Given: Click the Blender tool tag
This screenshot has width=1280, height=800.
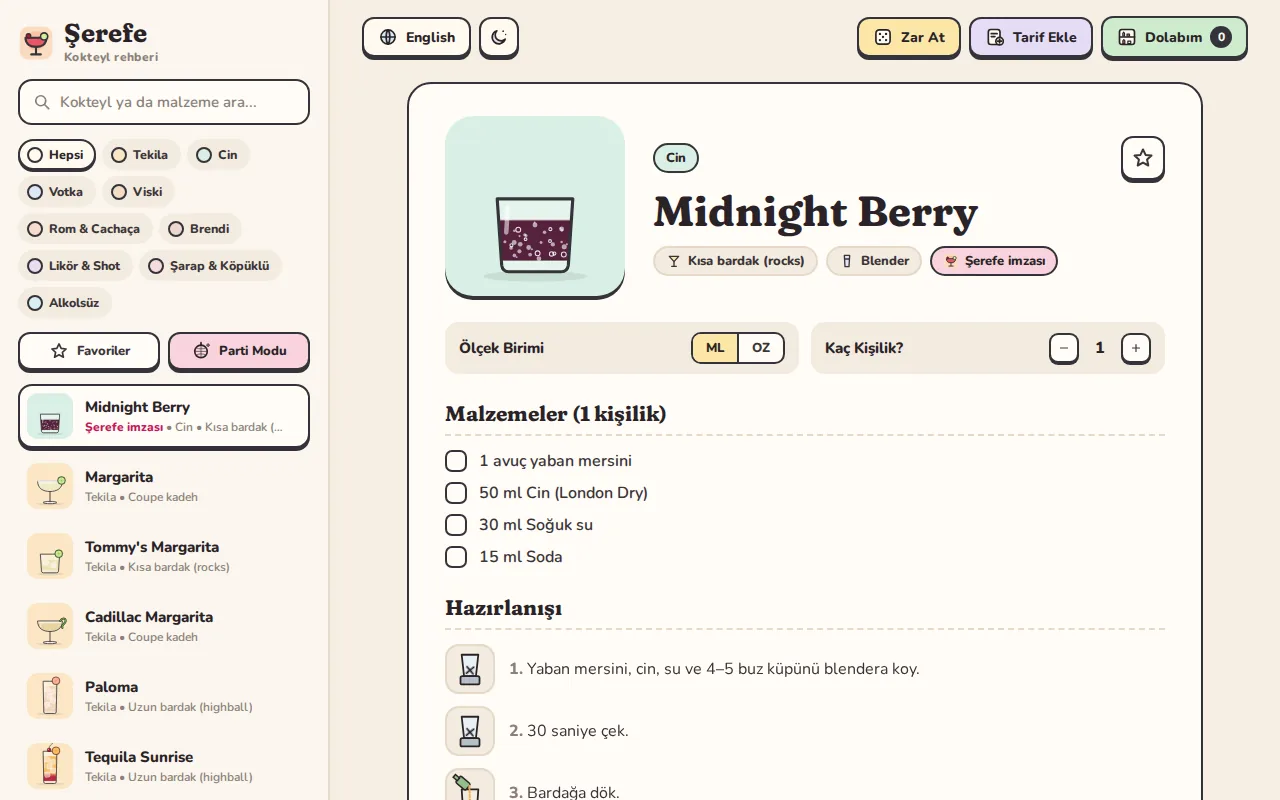Looking at the screenshot, I should pyautogui.click(x=874, y=261).
